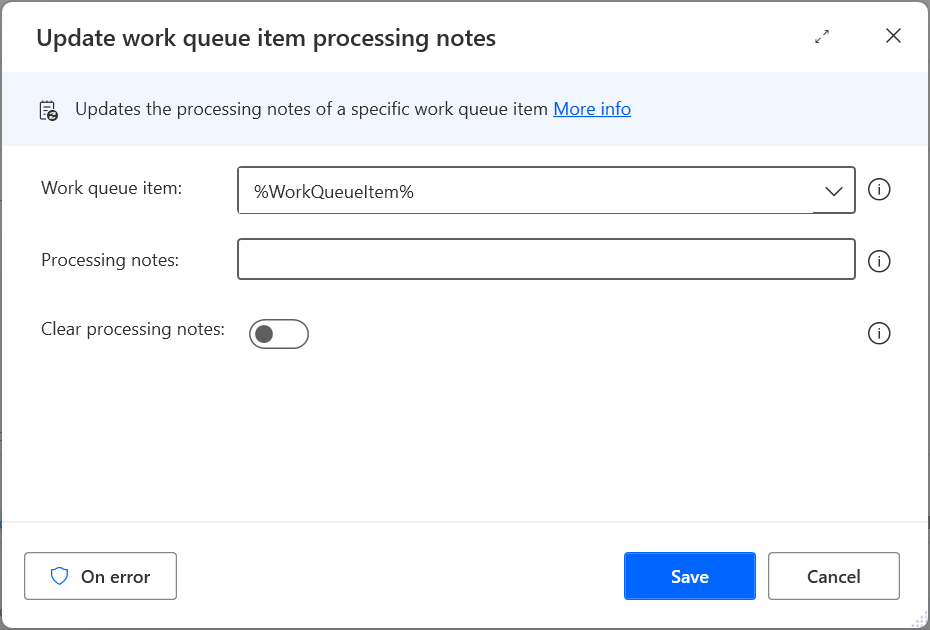This screenshot has width=930, height=630.
Task: Click the resize grip in the dialog corner
Action: click(x=919, y=620)
